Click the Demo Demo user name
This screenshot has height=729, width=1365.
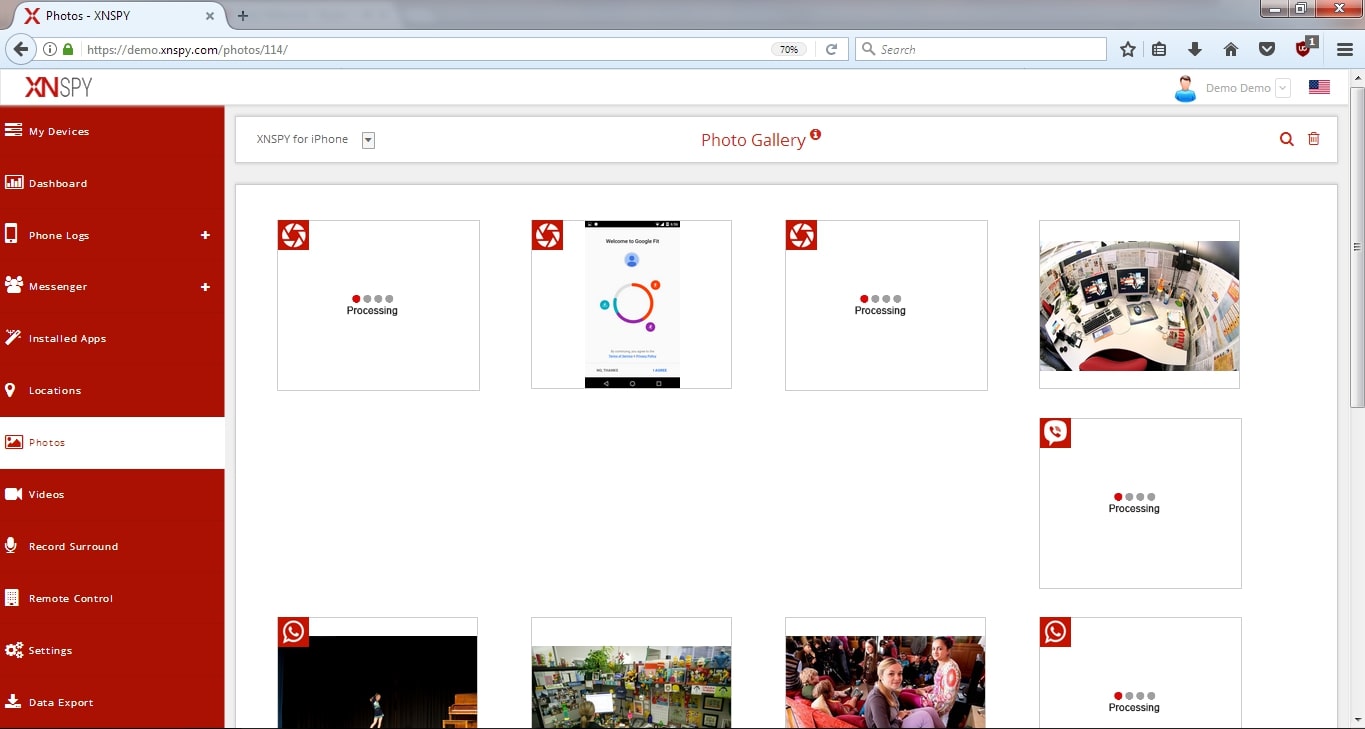(1238, 88)
